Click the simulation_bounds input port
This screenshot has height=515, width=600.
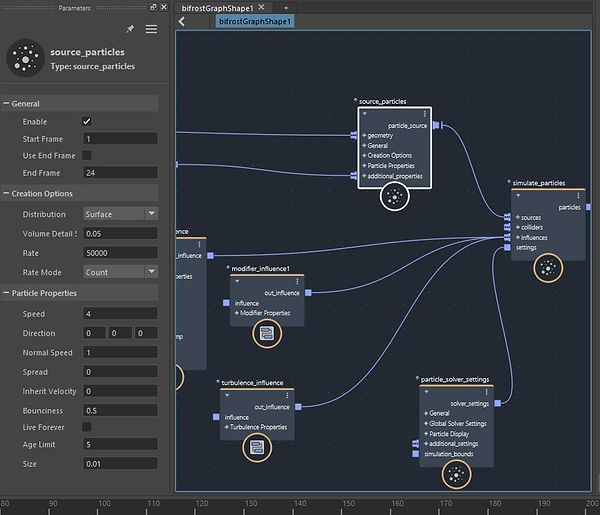(x=416, y=454)
